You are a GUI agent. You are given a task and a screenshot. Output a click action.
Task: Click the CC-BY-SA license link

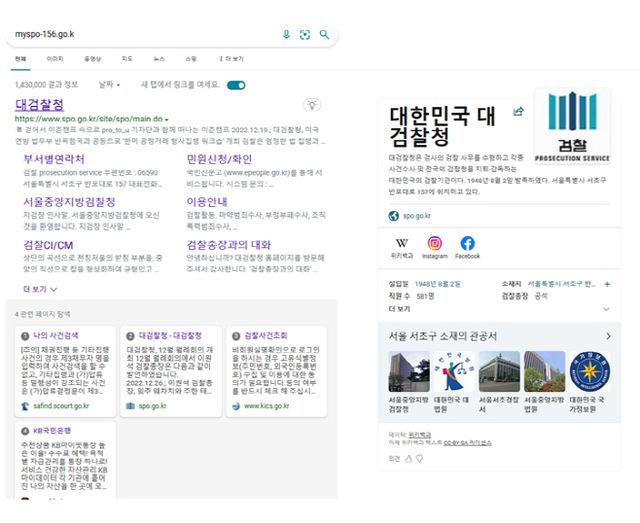[467, 443]
